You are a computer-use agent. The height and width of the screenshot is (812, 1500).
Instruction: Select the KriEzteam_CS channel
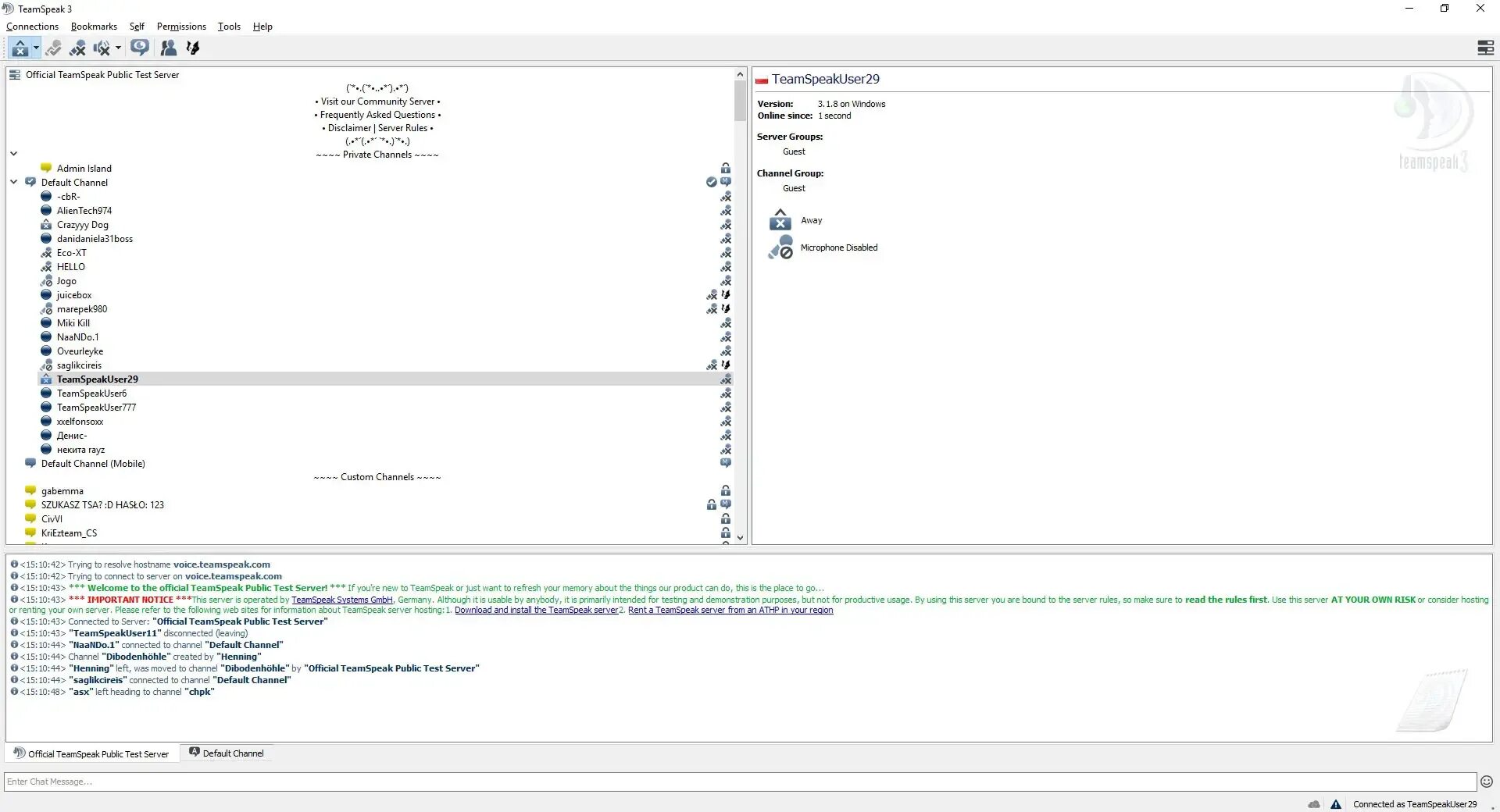pos(69,532)
